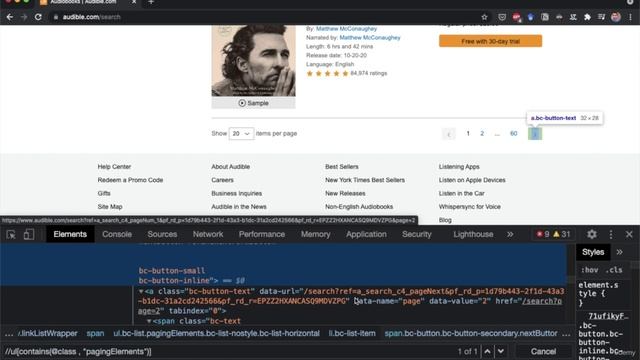Open Redeem a Promo Code link

pos(130,180)
